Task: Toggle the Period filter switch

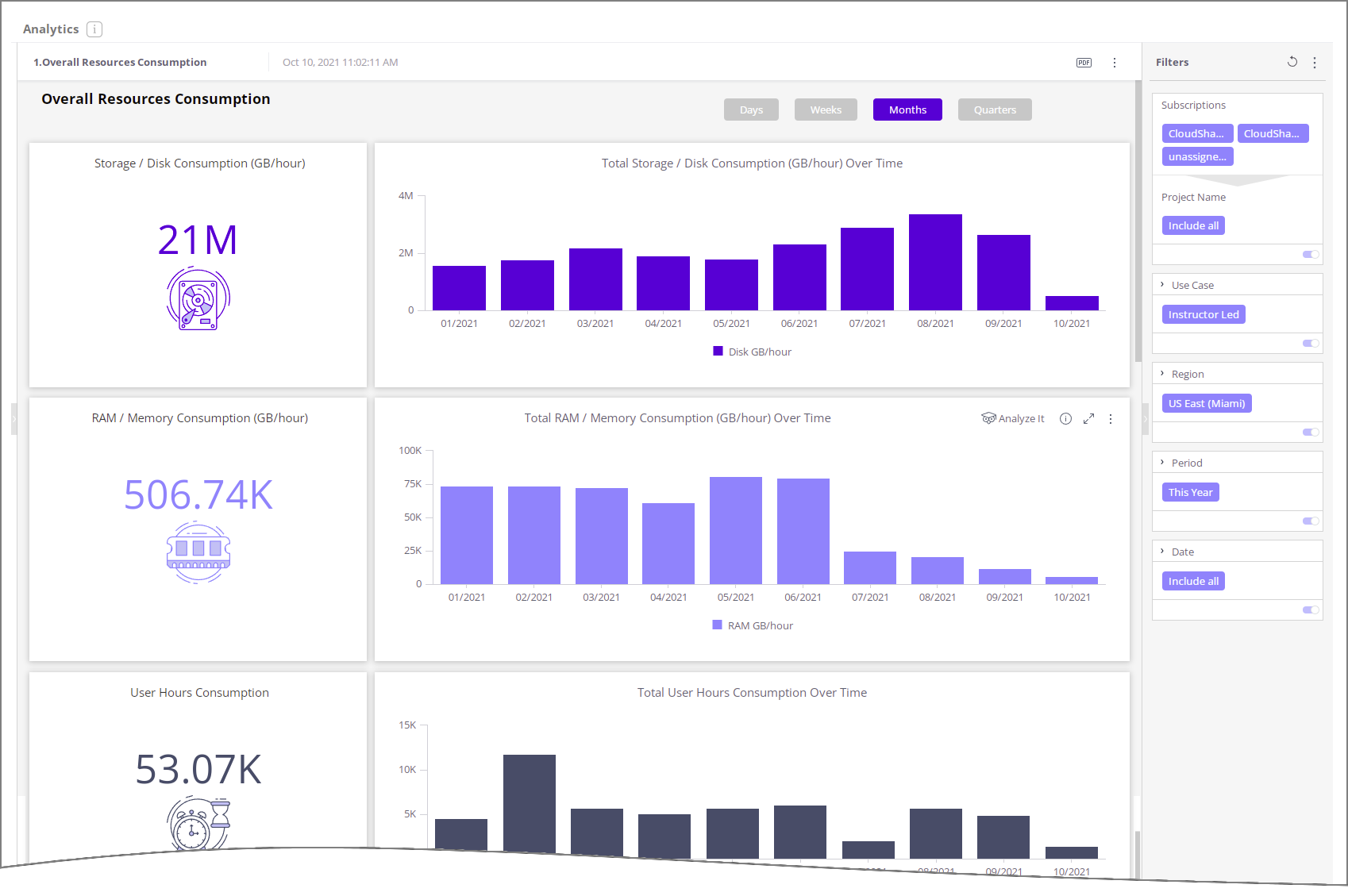Action: pos(1311,521)
